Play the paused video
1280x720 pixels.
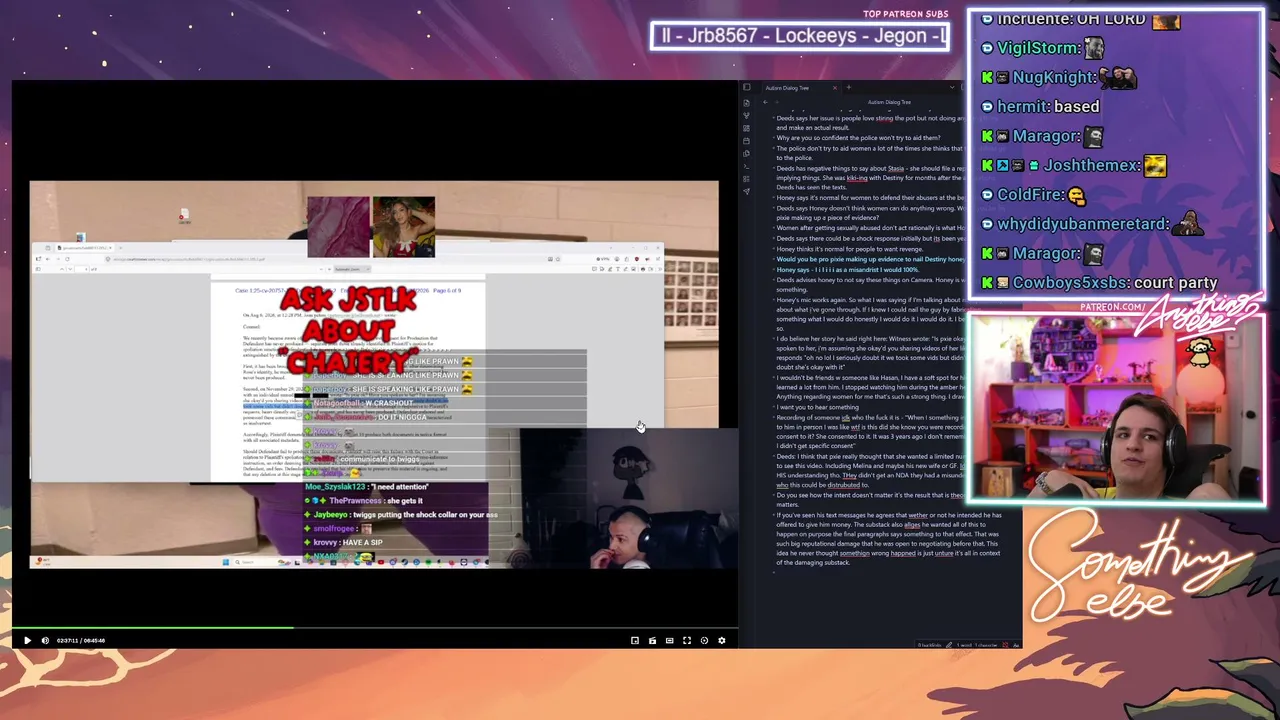(27, 640)
